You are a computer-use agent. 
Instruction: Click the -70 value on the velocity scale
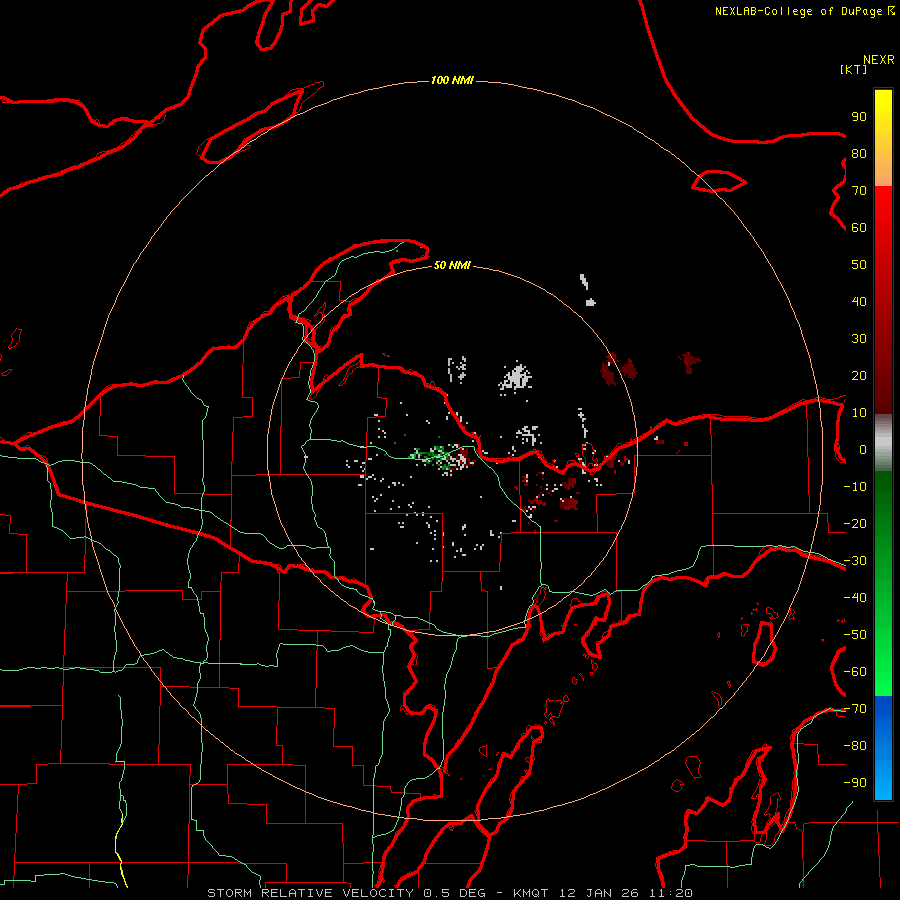tap(855, 709)
